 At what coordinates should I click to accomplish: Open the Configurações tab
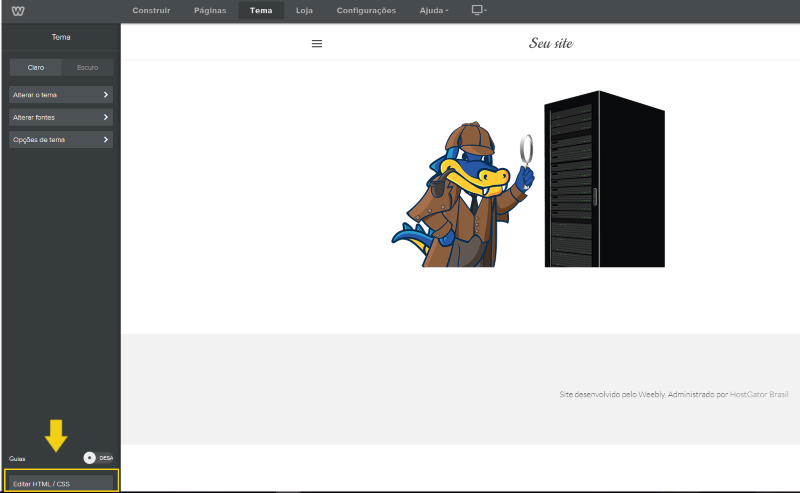(366, 10)
